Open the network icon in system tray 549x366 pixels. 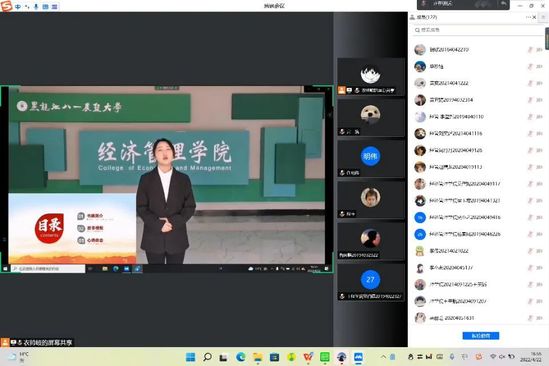(493, 357)
